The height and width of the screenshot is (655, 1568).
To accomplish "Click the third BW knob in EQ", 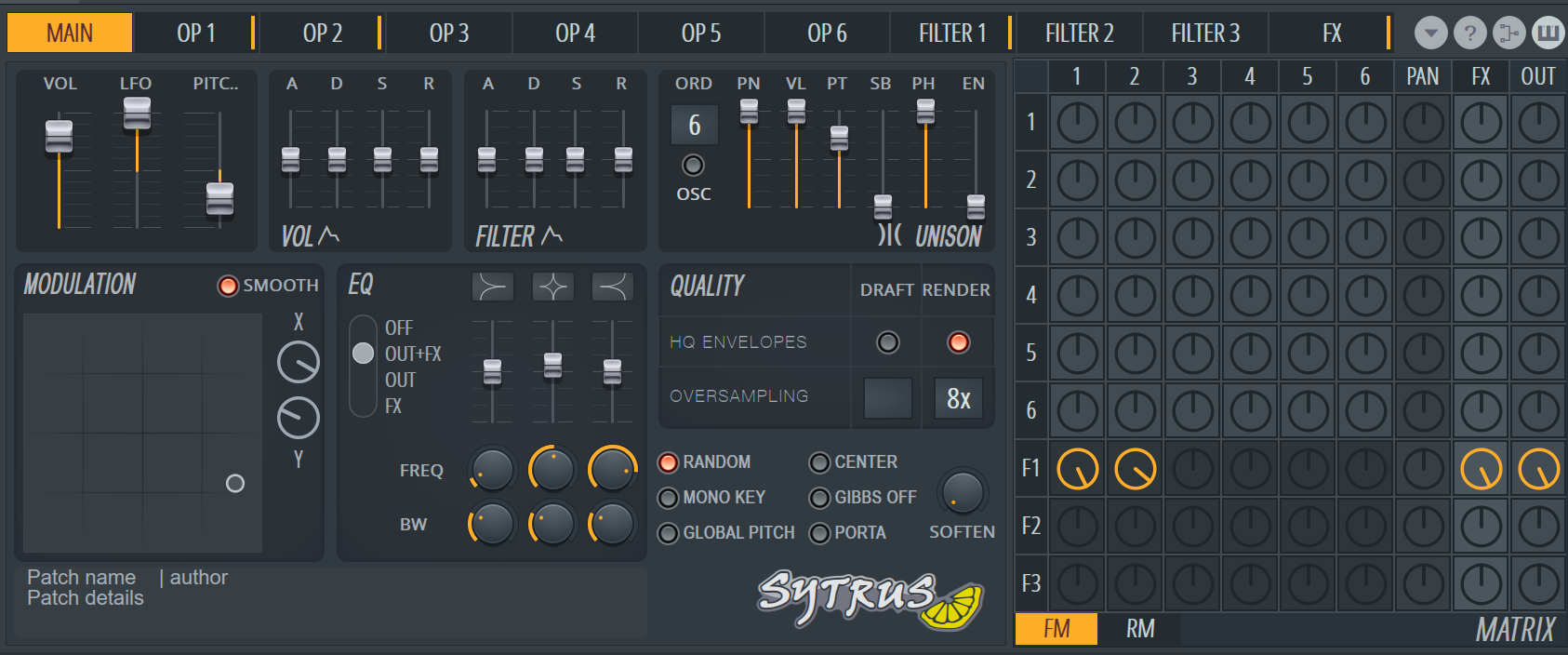I will click(613, 524).
